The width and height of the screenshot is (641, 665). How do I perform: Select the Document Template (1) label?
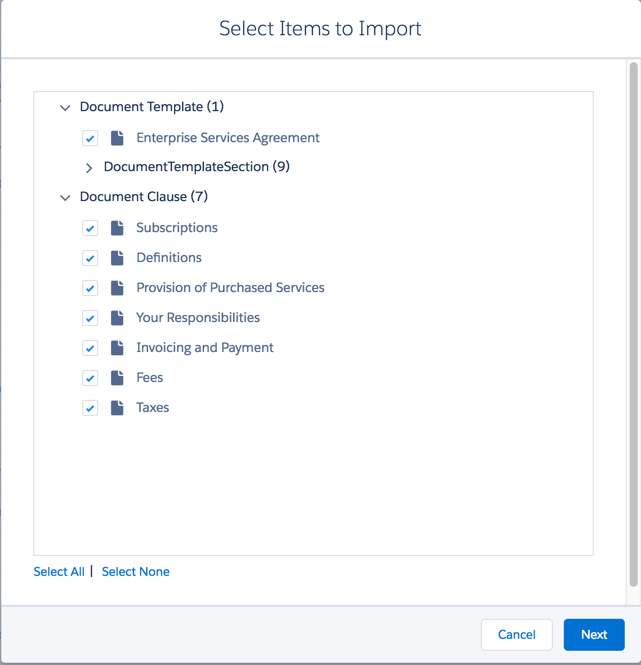(152, 107)
